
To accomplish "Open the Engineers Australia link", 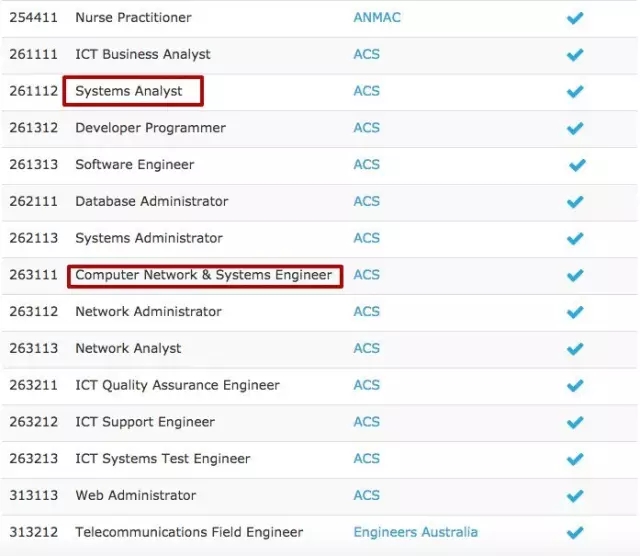I will (415, 532).
